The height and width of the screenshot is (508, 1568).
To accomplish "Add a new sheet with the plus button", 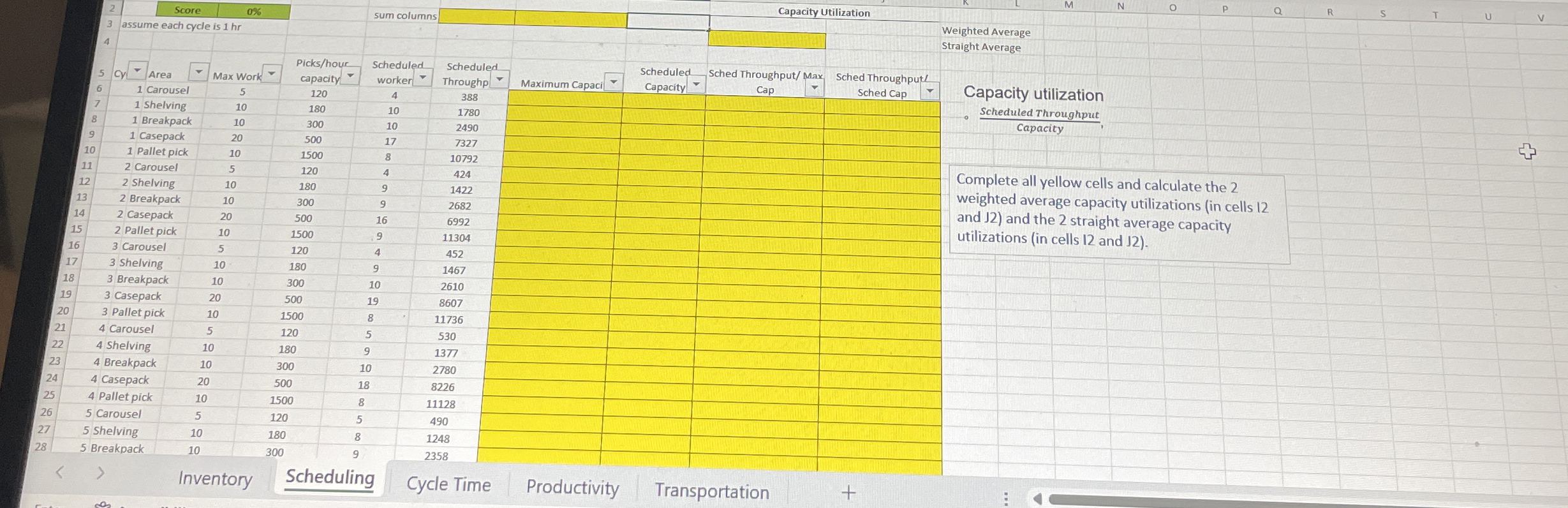I will [x=848, y=492].
